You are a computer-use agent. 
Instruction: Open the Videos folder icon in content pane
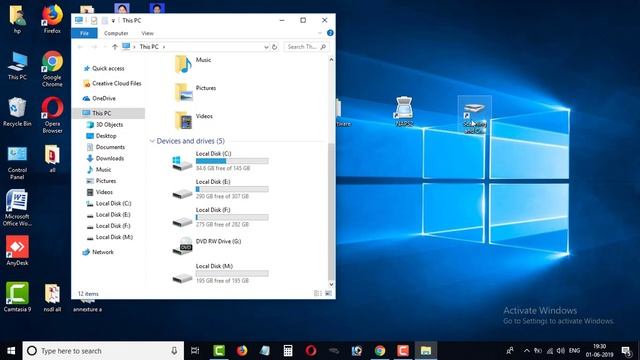tap(183, 120)
